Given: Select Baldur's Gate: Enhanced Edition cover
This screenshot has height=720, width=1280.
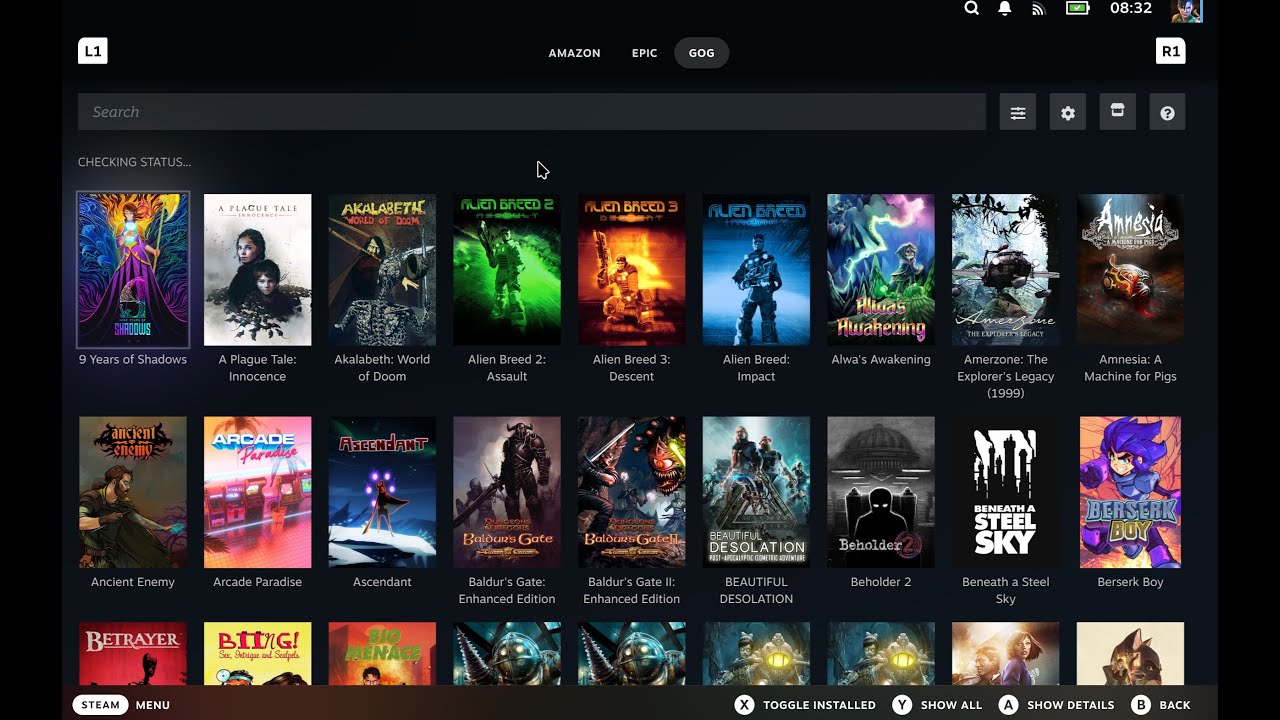Looking at the screenshot, I should tap(507, 492).
